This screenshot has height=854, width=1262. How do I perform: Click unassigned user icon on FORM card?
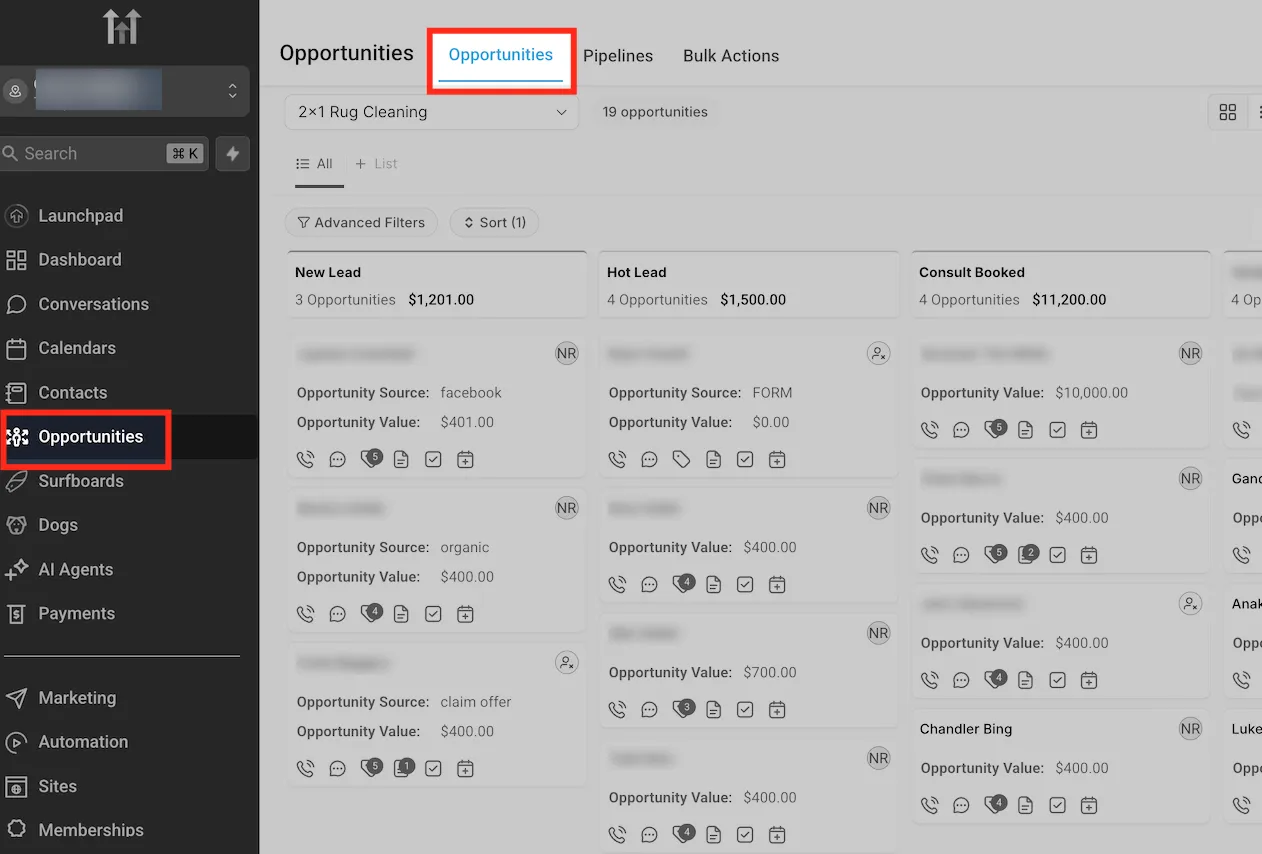(878, 353)
